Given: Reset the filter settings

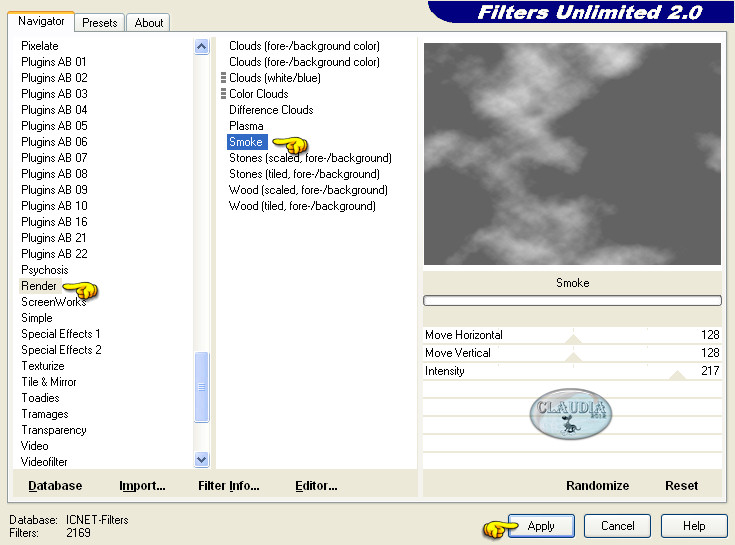Looking at the screenshot, I should pos(681,485).
